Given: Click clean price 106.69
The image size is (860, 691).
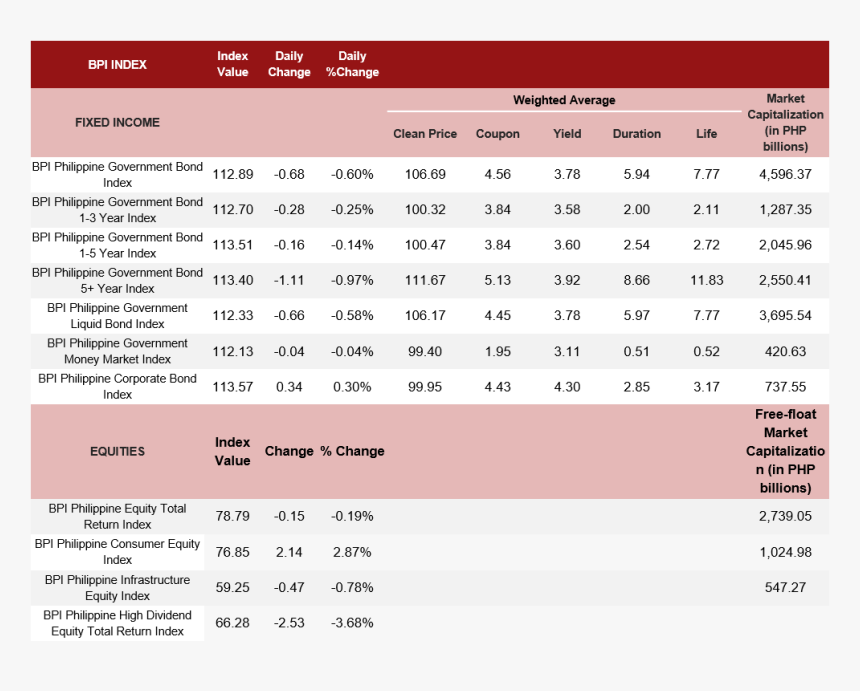Looking at the screenshot, I should point(425,174).
